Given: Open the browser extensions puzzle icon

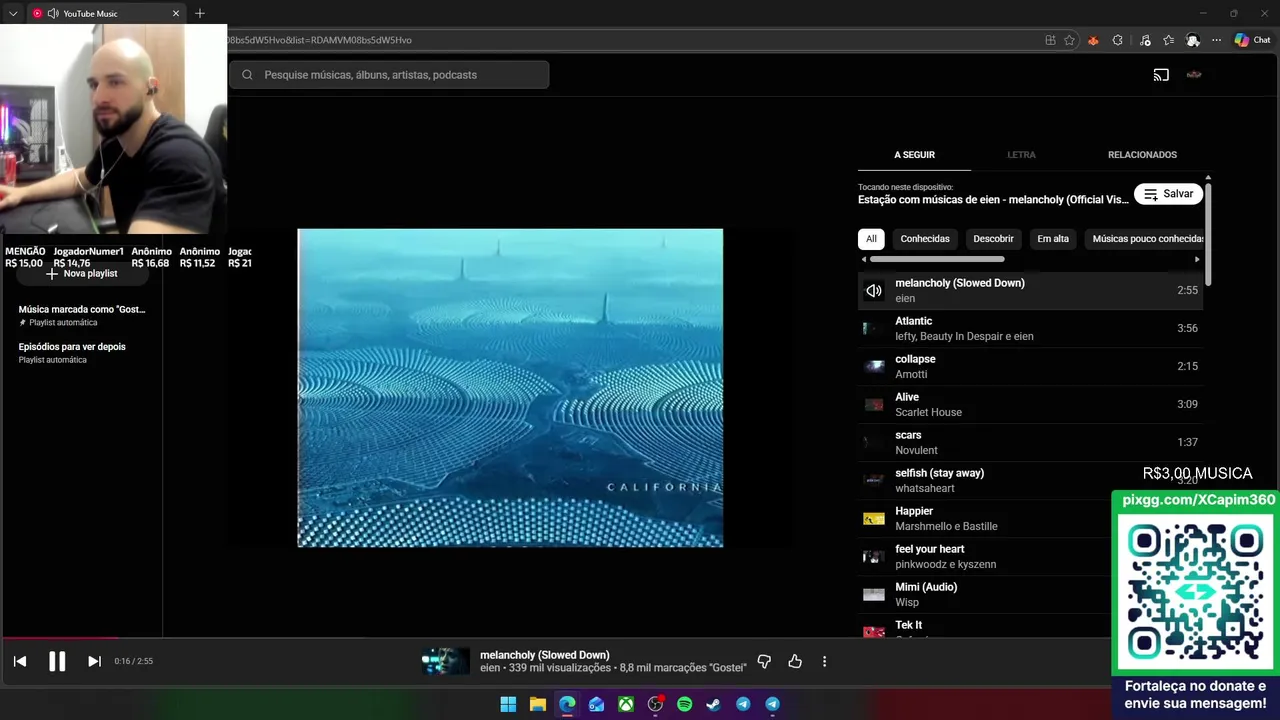Looking at the screenshot, I should (1118, 40).
